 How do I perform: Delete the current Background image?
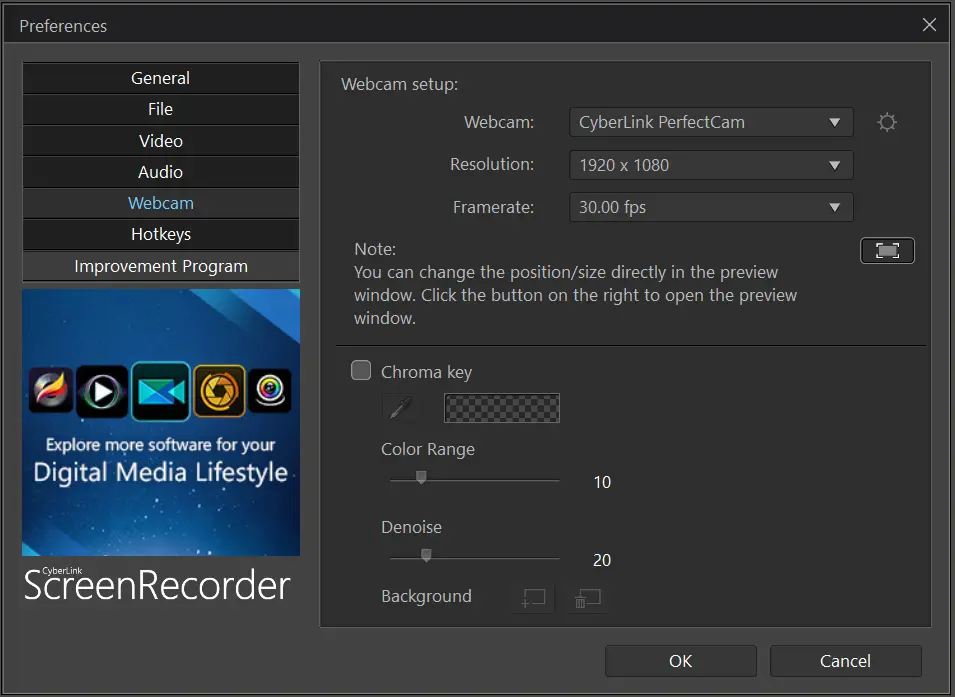(x=586, y=598)
